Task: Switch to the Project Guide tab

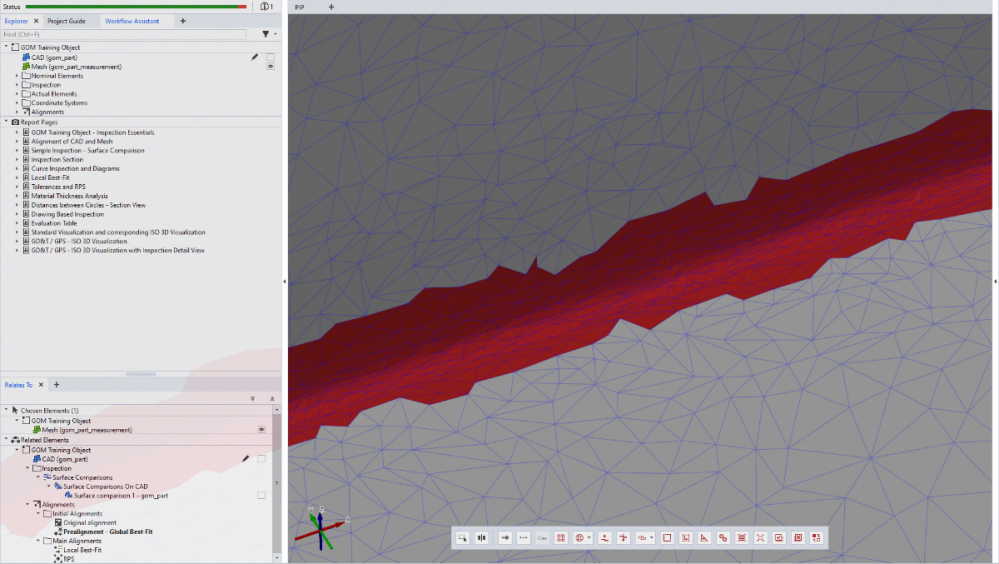Action: pos(66,20)
